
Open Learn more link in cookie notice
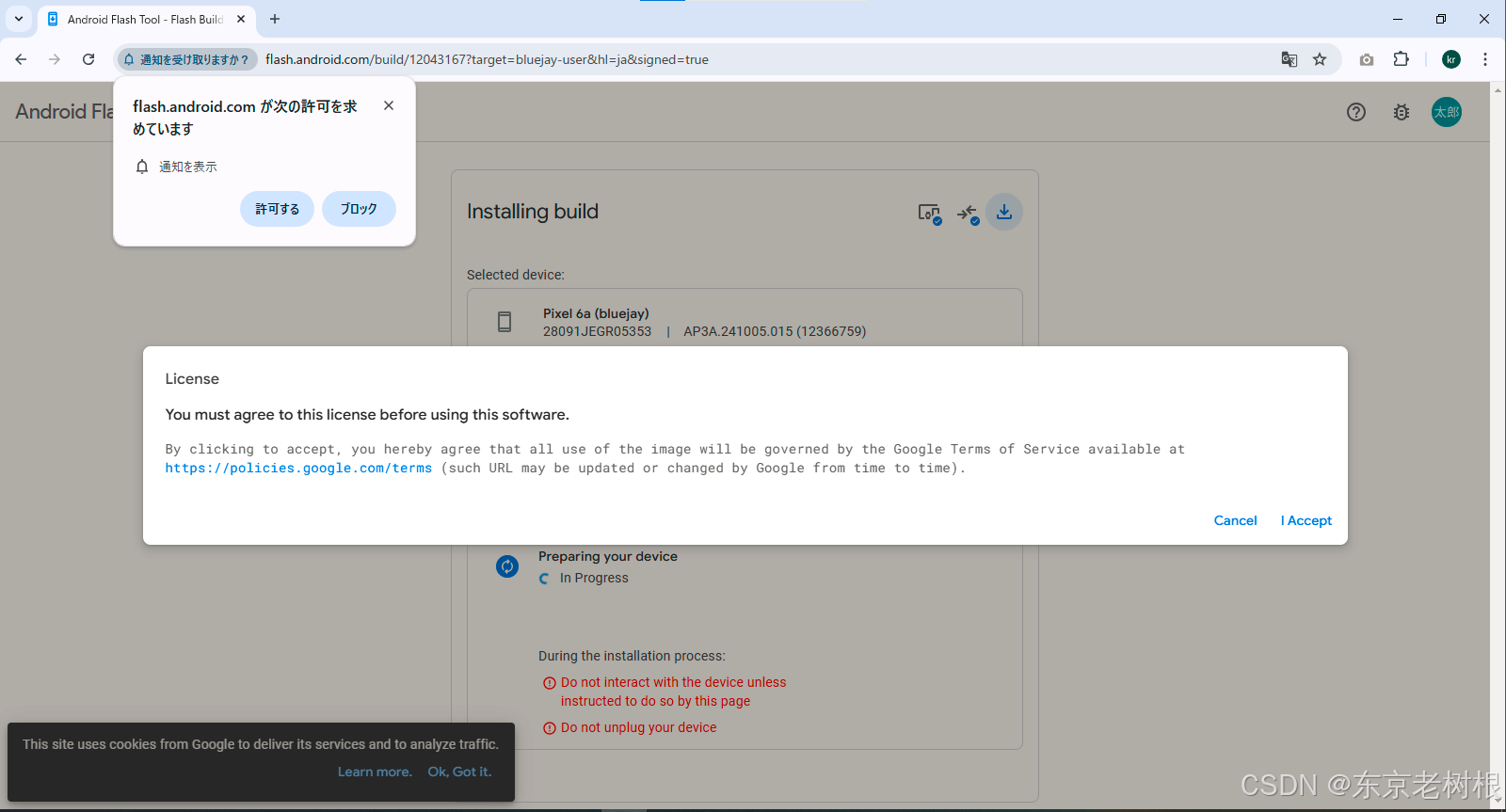click(375, 772)
